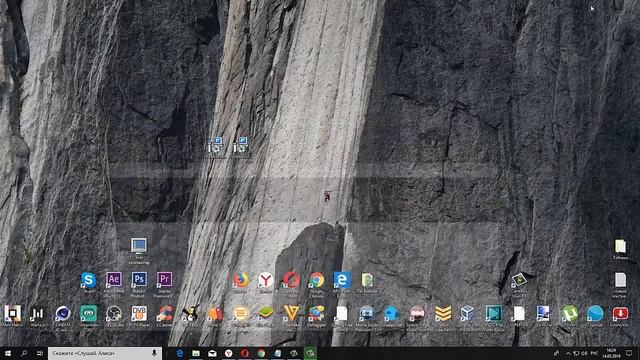The height and width of the screenshot is (360, 640).
Task: Open the network tray icon
Action: pyautogui.click(x=576, y=353)
